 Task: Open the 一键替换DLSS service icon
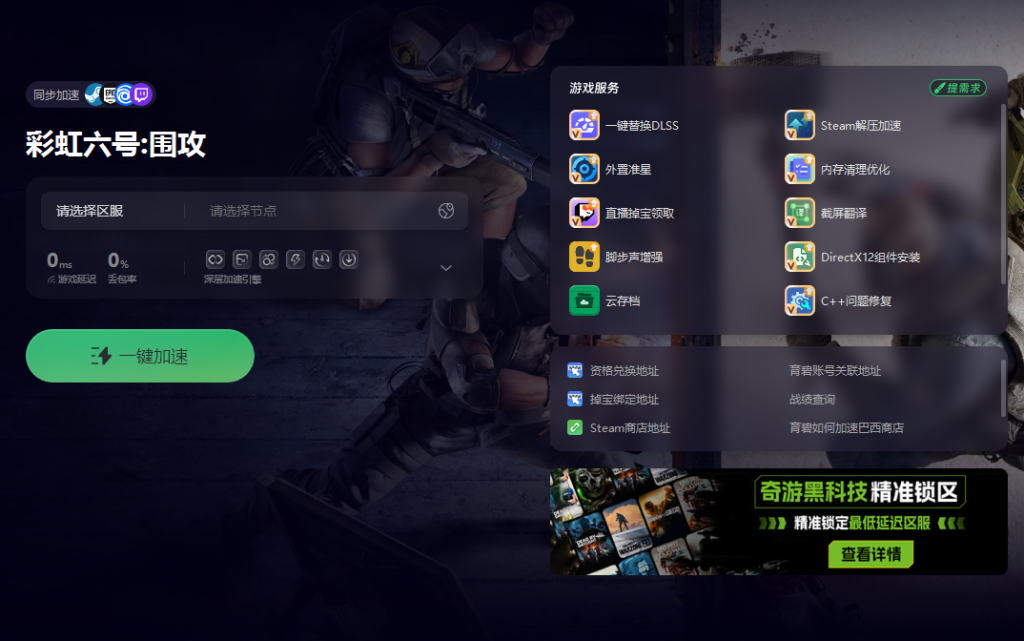[584, 125]
